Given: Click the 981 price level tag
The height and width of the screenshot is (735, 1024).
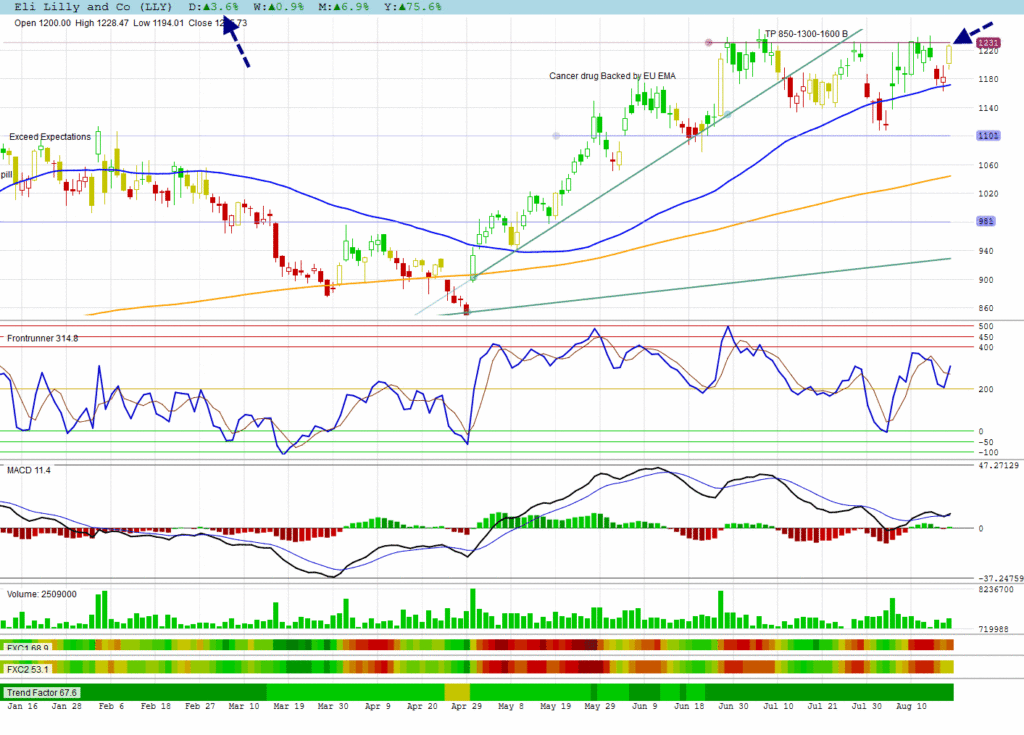Looking at the screenshot, I should 985,221.
